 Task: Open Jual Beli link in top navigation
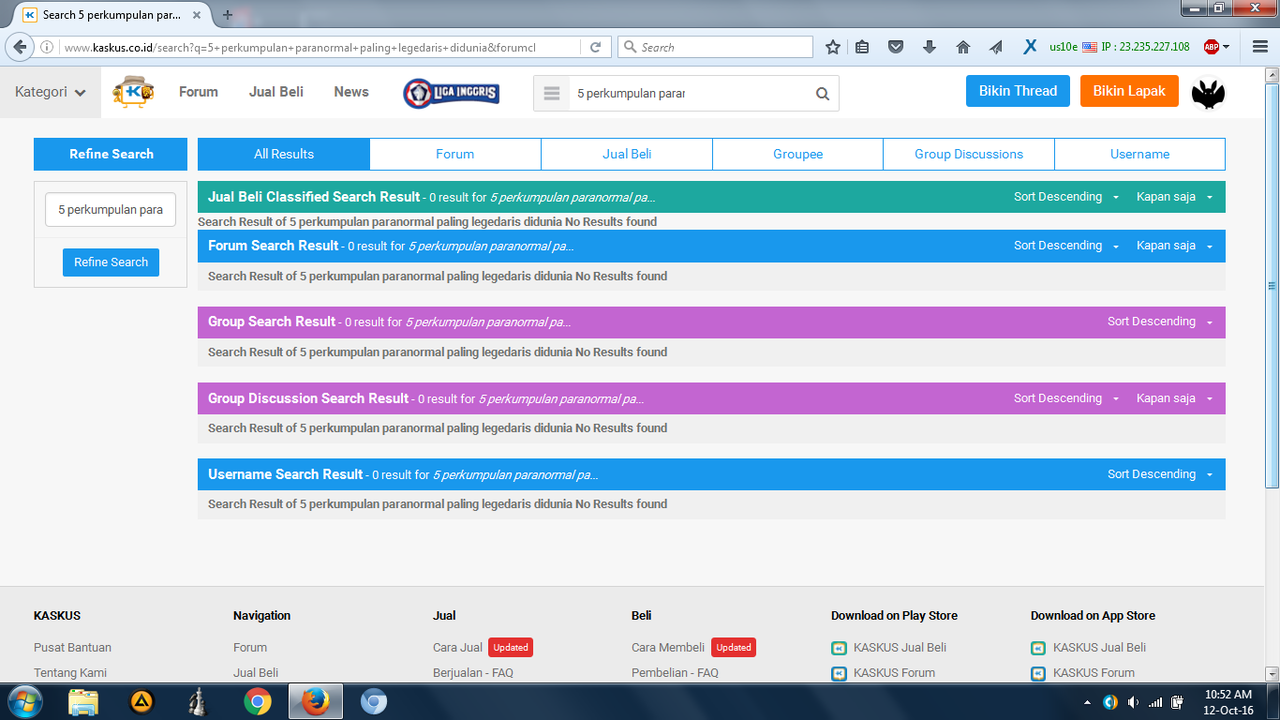pos(276,92)
